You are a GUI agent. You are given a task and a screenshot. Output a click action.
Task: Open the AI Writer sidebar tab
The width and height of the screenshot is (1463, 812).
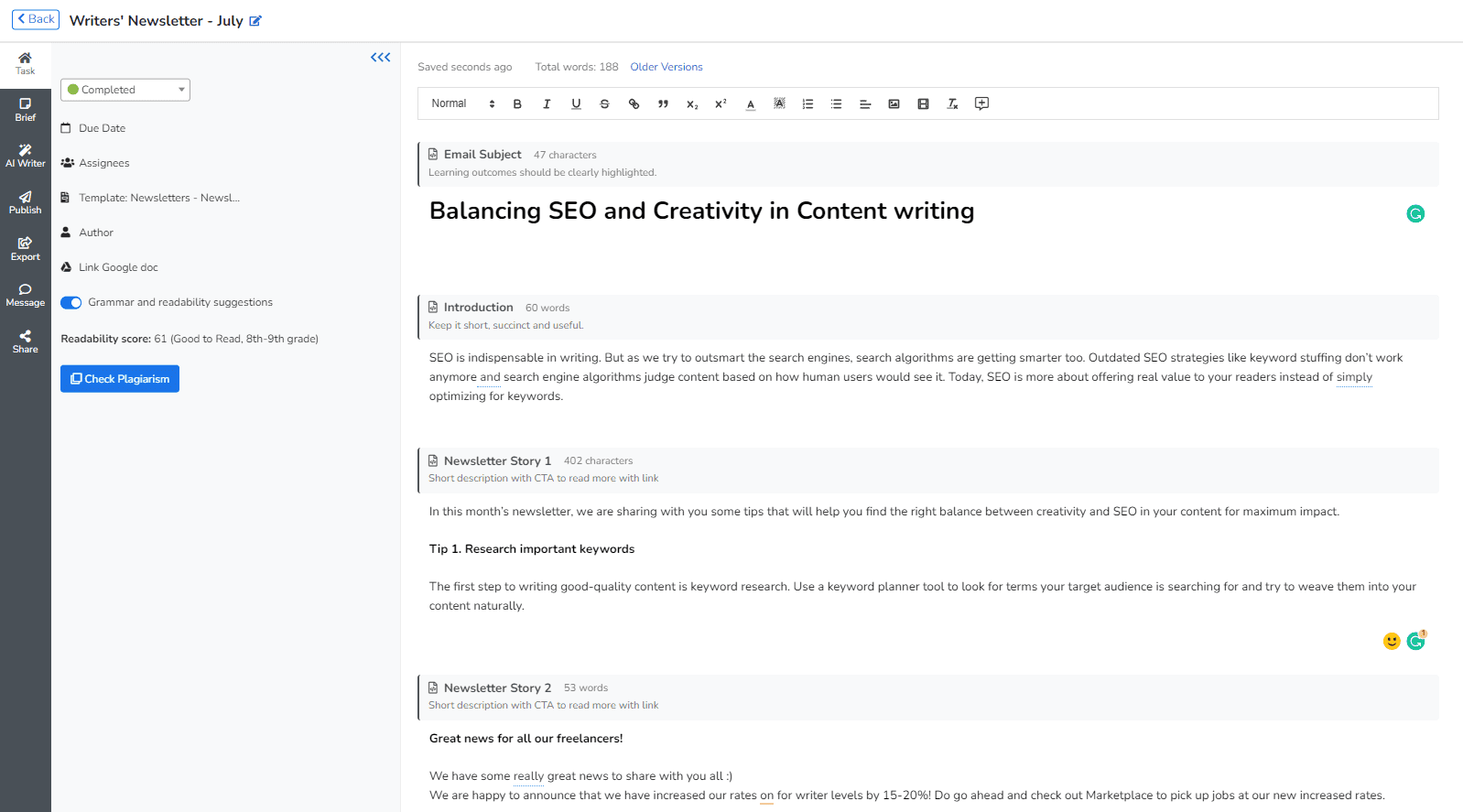[26, 155]
